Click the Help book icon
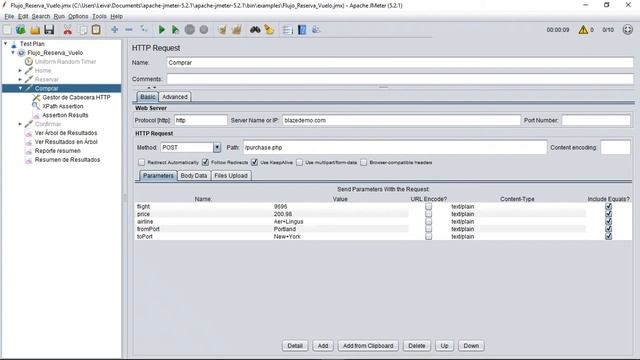The width and height of the screenshot is (640, 360). coord(302,30)
